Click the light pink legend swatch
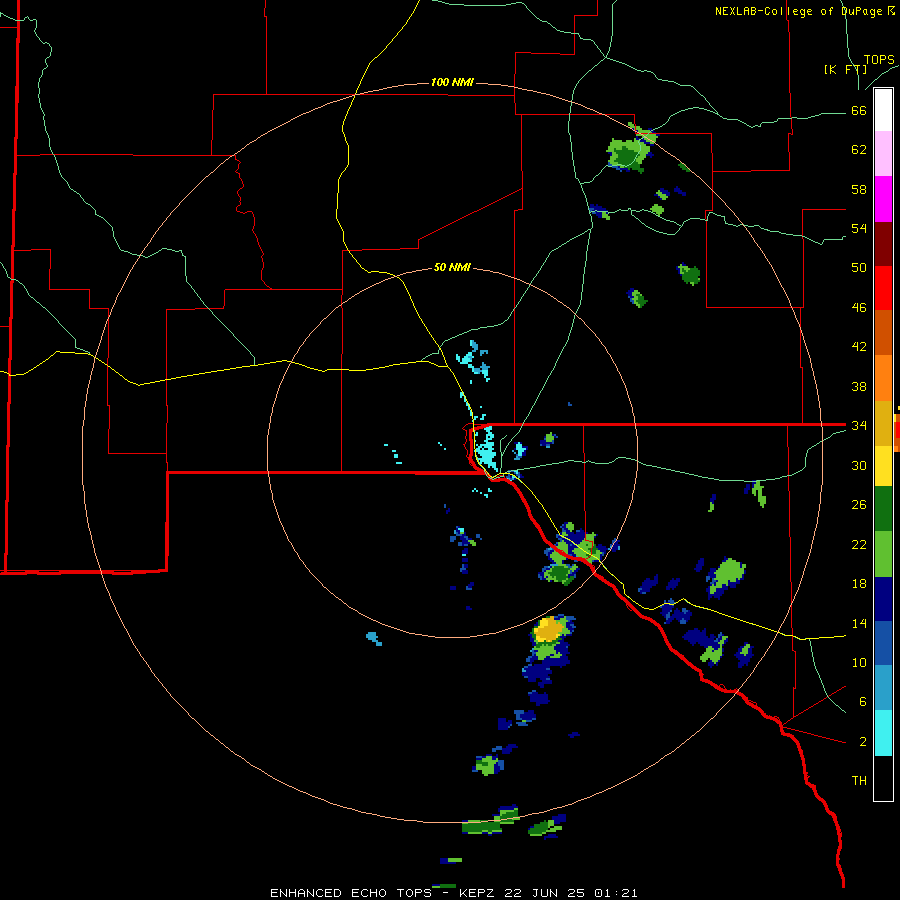This screenshot has width=900, height=900. [x=883, y=154]
